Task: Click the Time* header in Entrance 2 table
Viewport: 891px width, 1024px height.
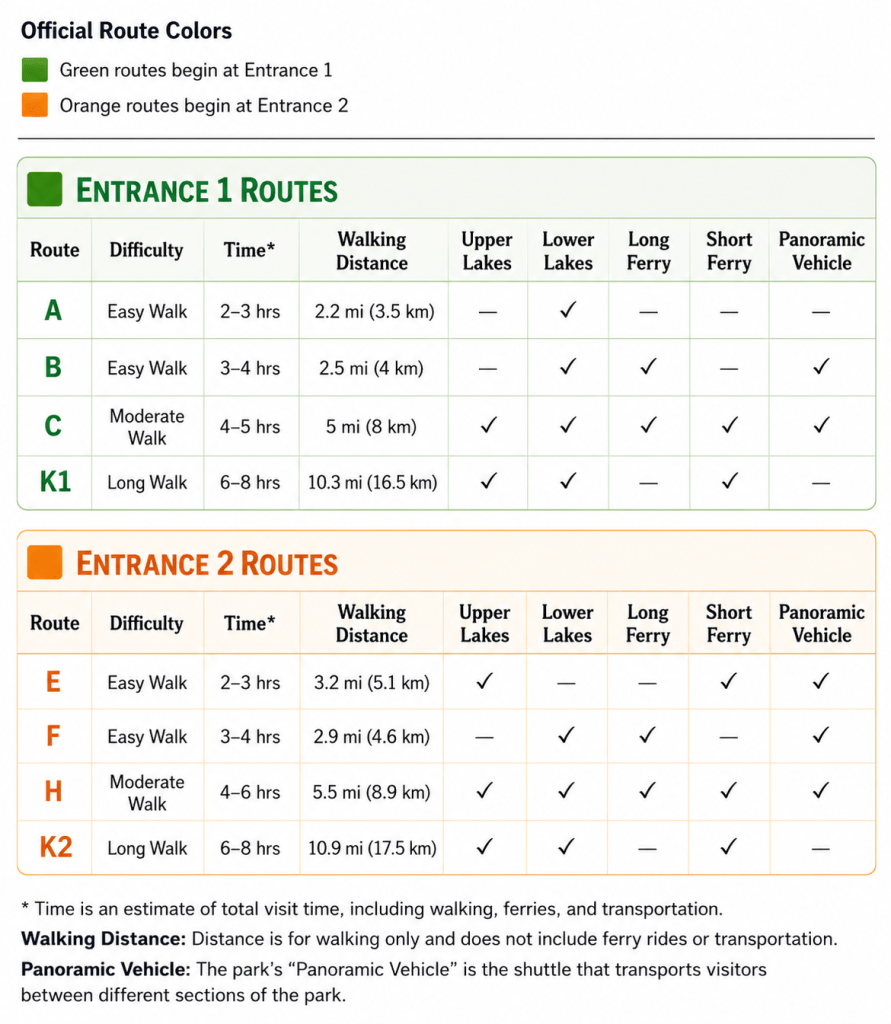Action: tap(250, 623)
